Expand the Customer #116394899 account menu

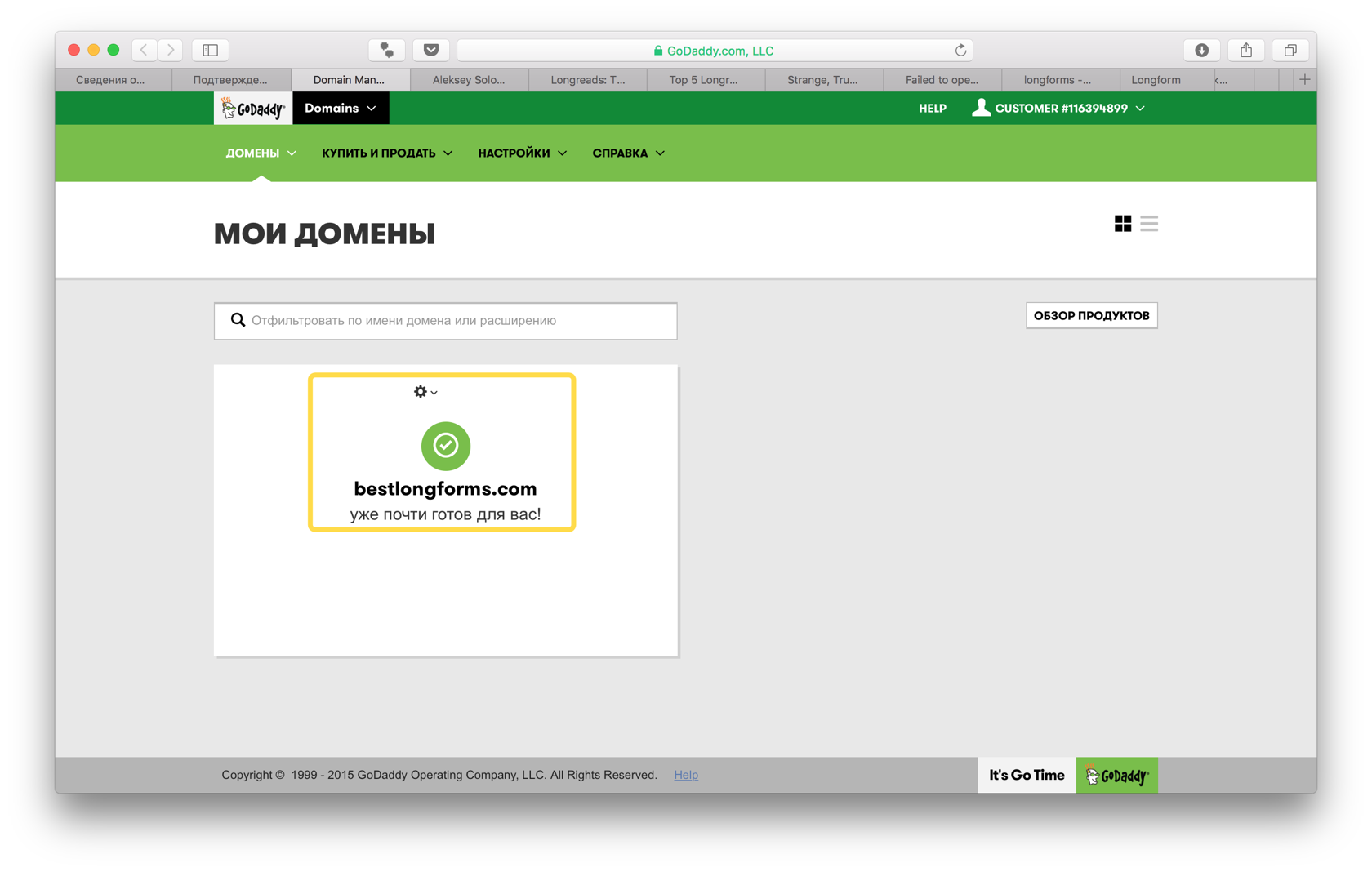(x=1059, y=108)
